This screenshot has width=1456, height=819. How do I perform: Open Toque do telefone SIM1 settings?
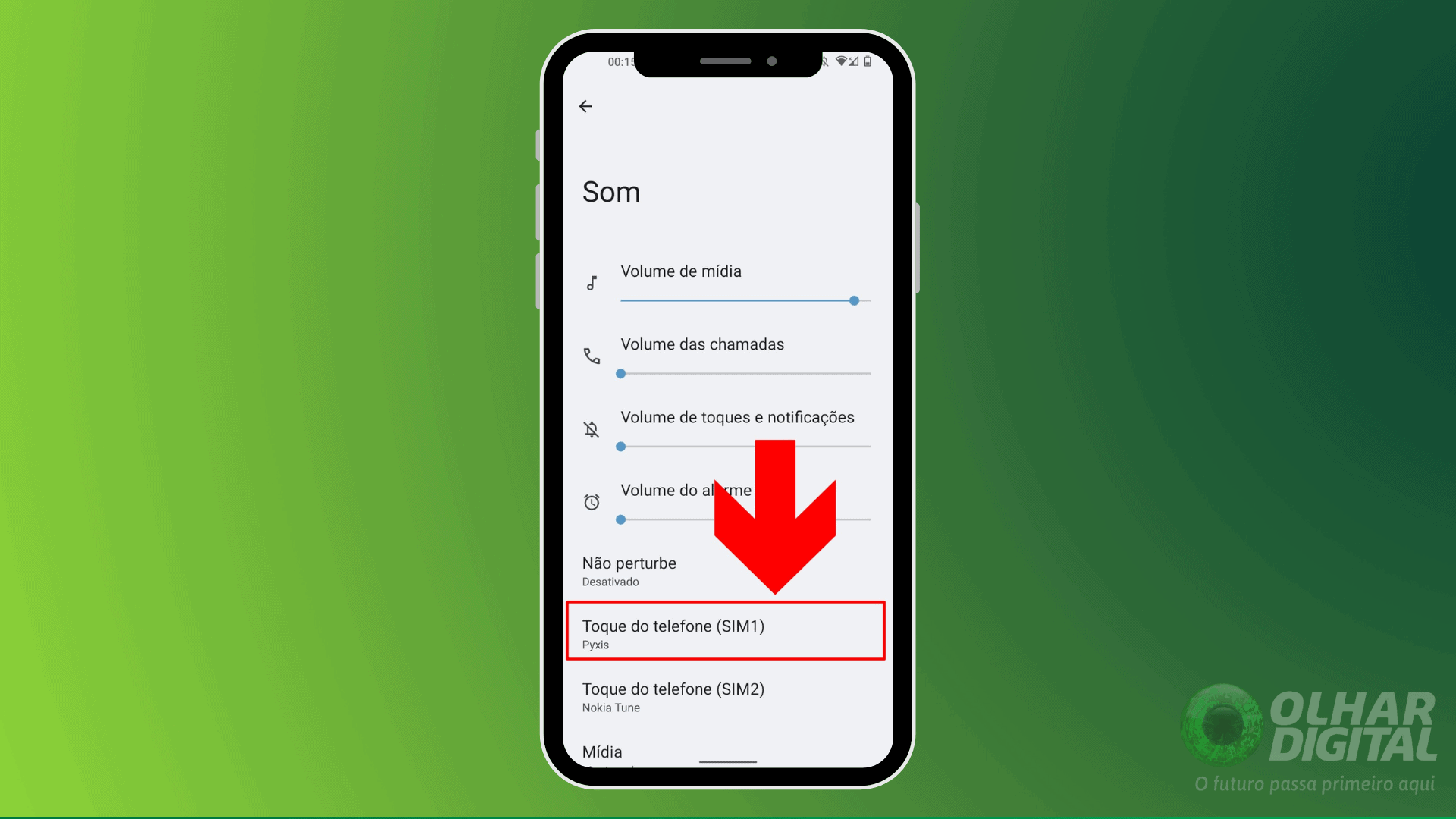tap(727, 632)
